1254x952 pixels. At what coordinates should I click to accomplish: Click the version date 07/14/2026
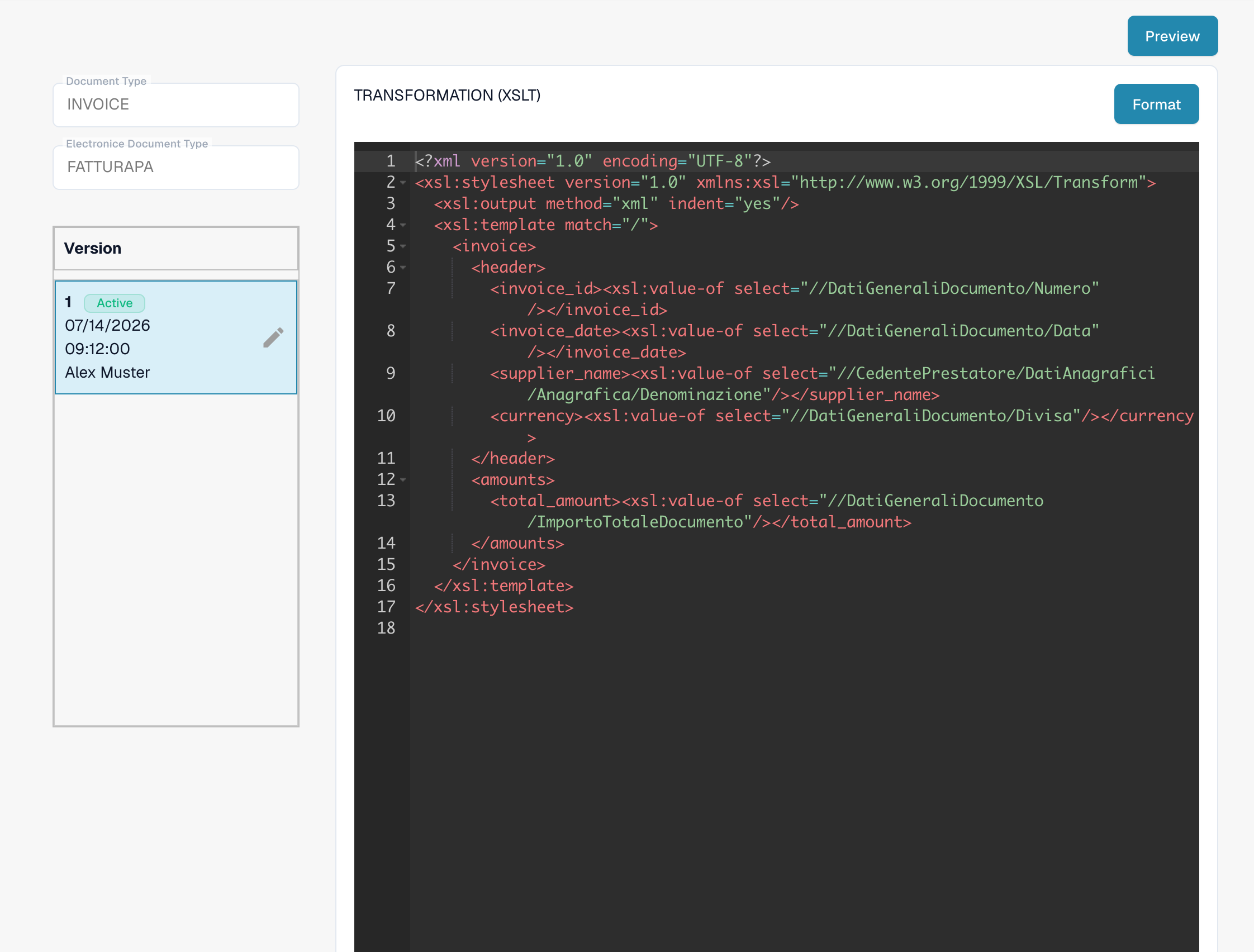pos(107,325)
